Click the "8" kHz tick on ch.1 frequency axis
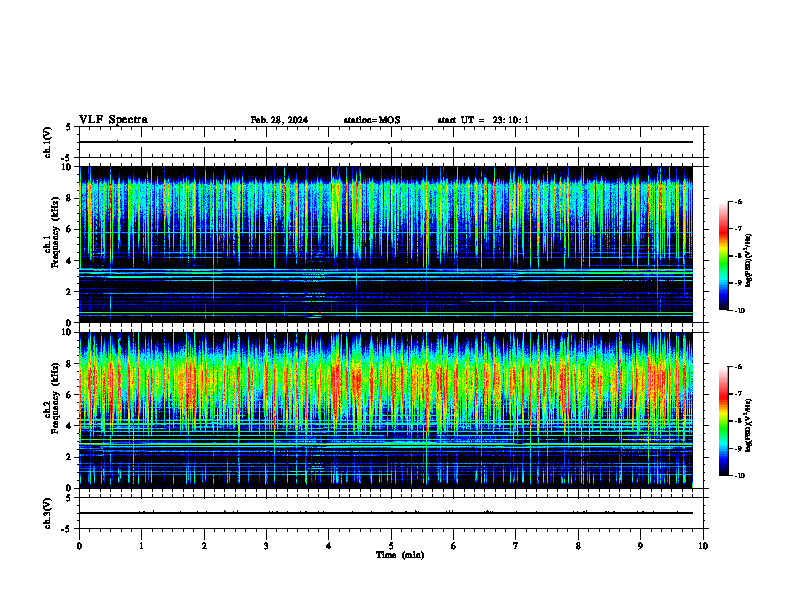This screenshot has width=792, height=612. click(x=70, y=198)
